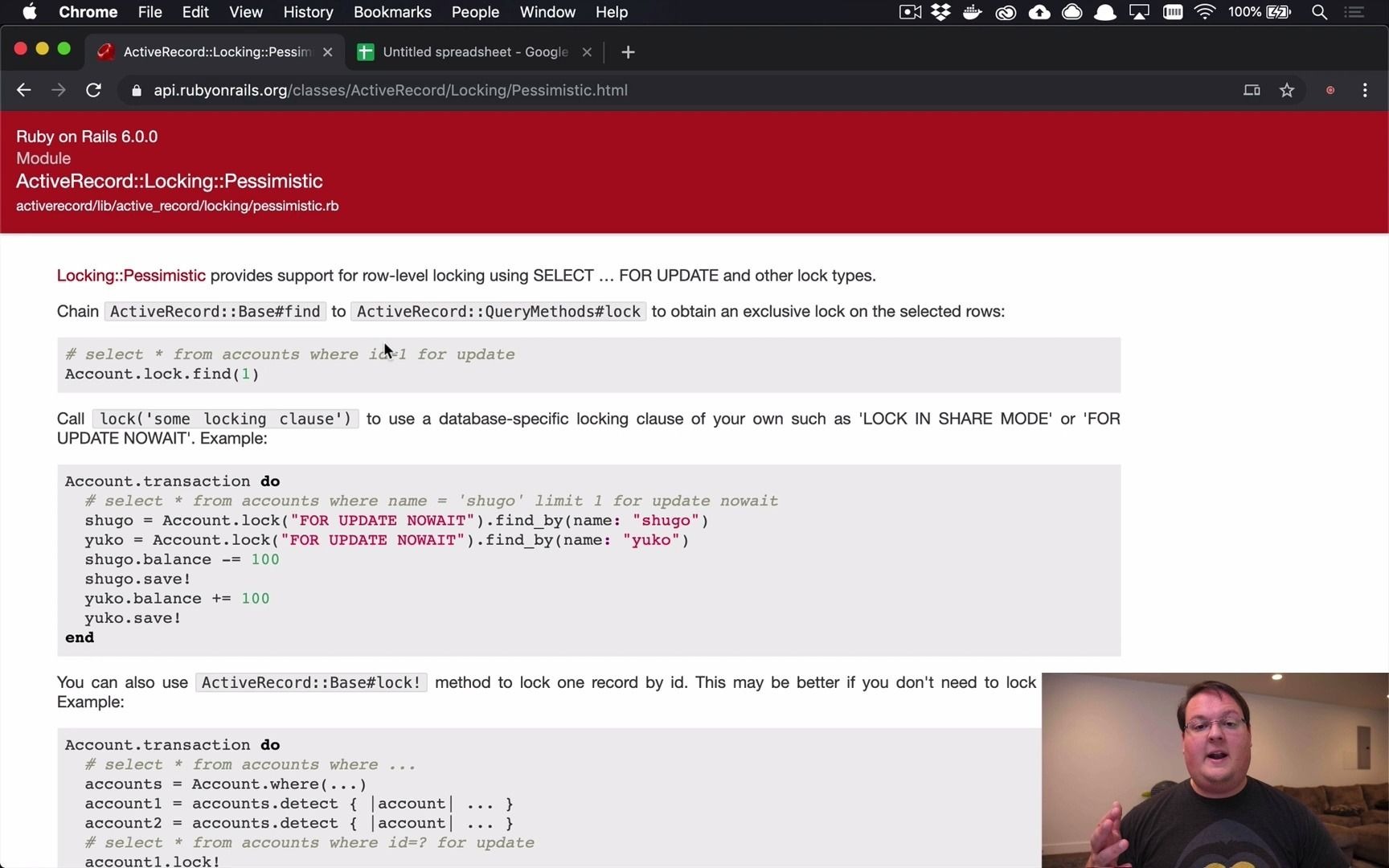Open activerecord/lib/active_record/locking/pessimistic.rb source path
The height and width of the screenshot is (868, 1389).
(178, 206)
